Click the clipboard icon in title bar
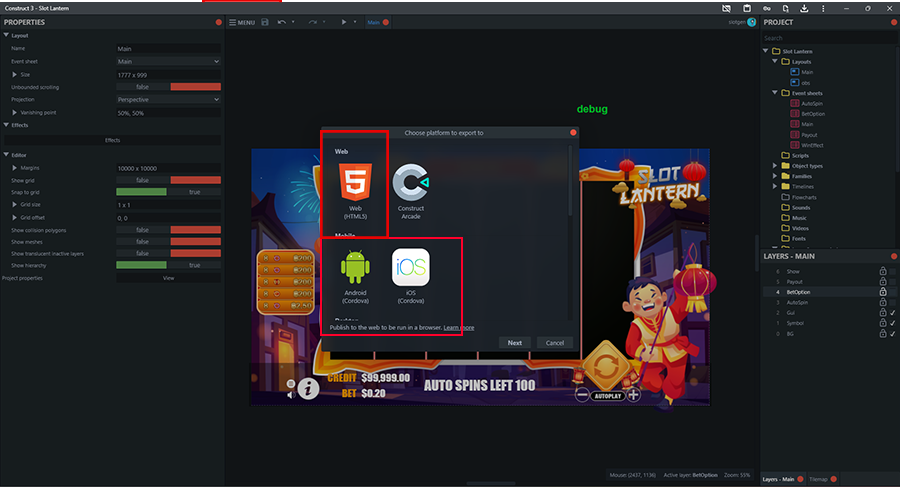The height and width of the screenshot is (489, 900). 747,9
